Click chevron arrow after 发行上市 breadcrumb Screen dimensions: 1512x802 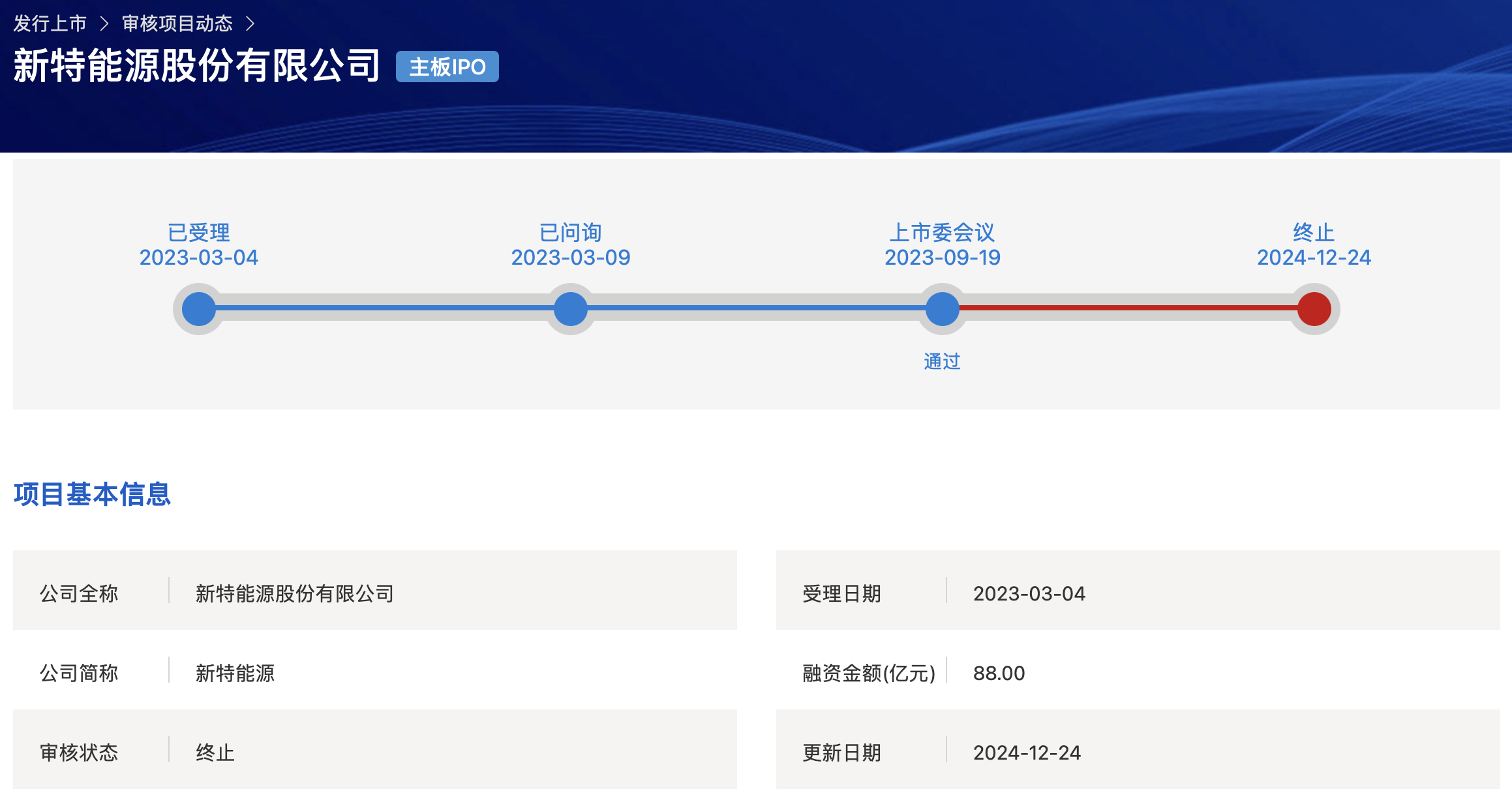pyautogui.click(x=104, y=24)
